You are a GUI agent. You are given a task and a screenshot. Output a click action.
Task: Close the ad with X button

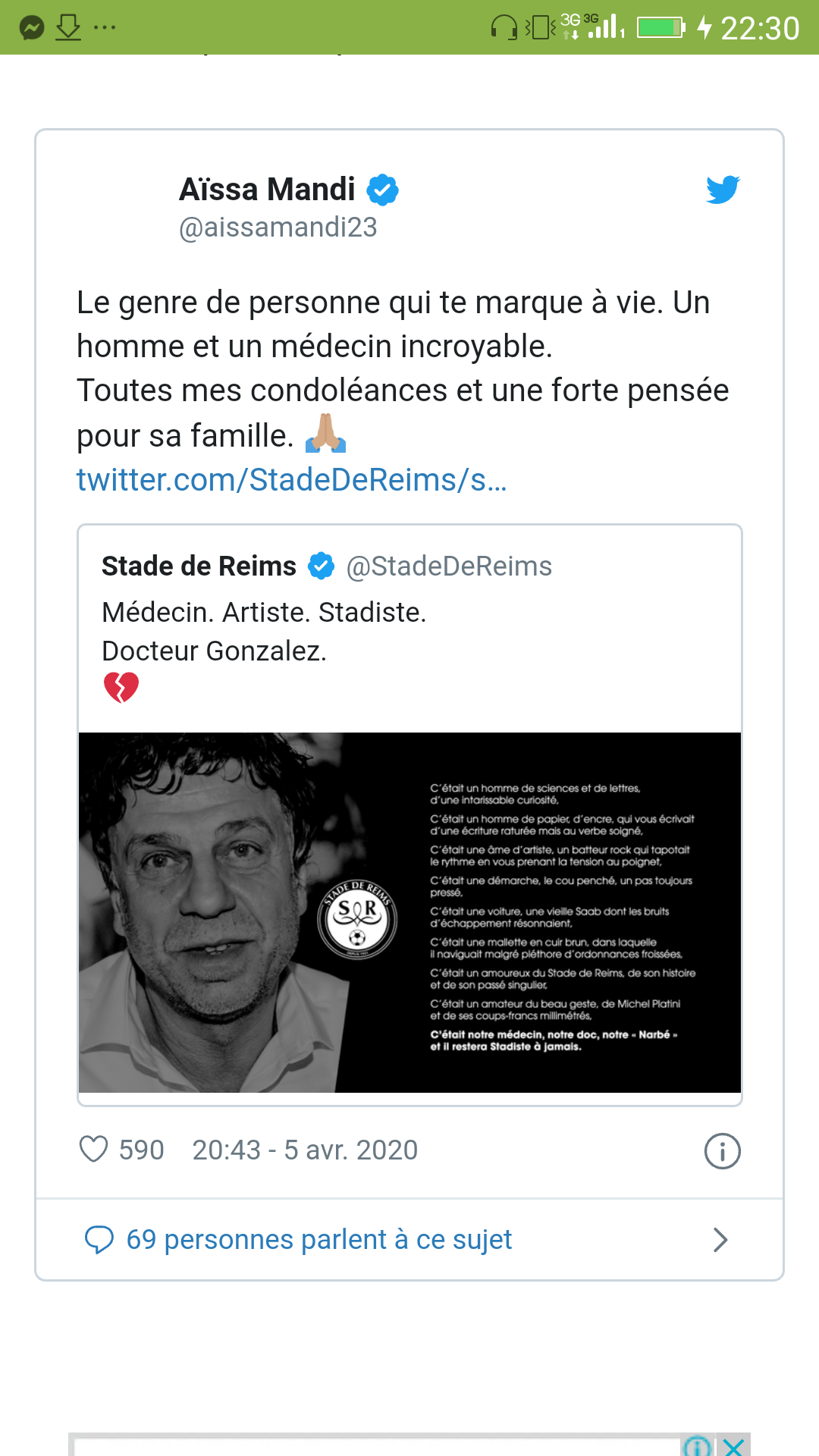[733, 1446]
